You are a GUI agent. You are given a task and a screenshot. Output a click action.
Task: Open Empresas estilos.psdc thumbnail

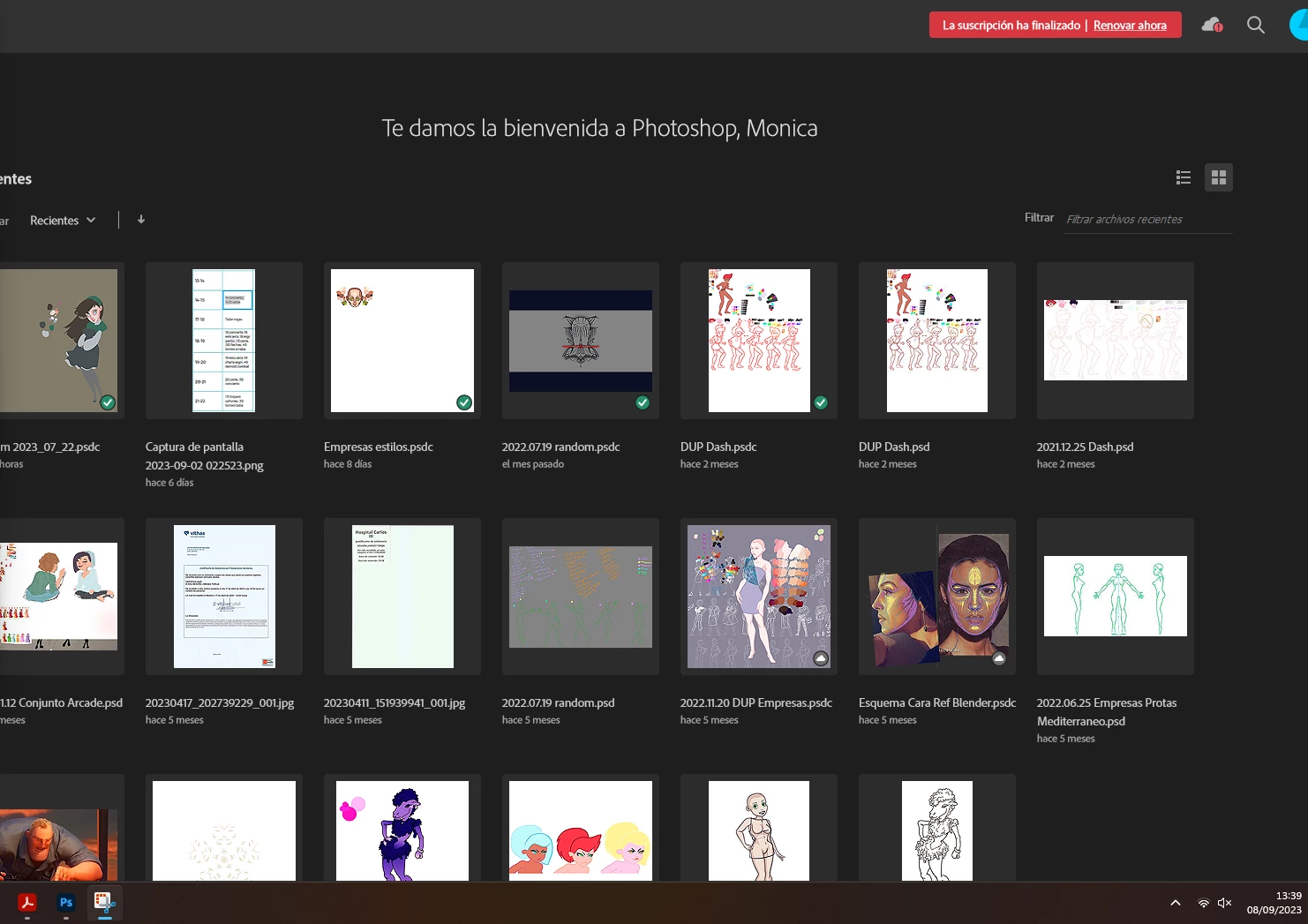pyautogui.click(x=402, y=341)
